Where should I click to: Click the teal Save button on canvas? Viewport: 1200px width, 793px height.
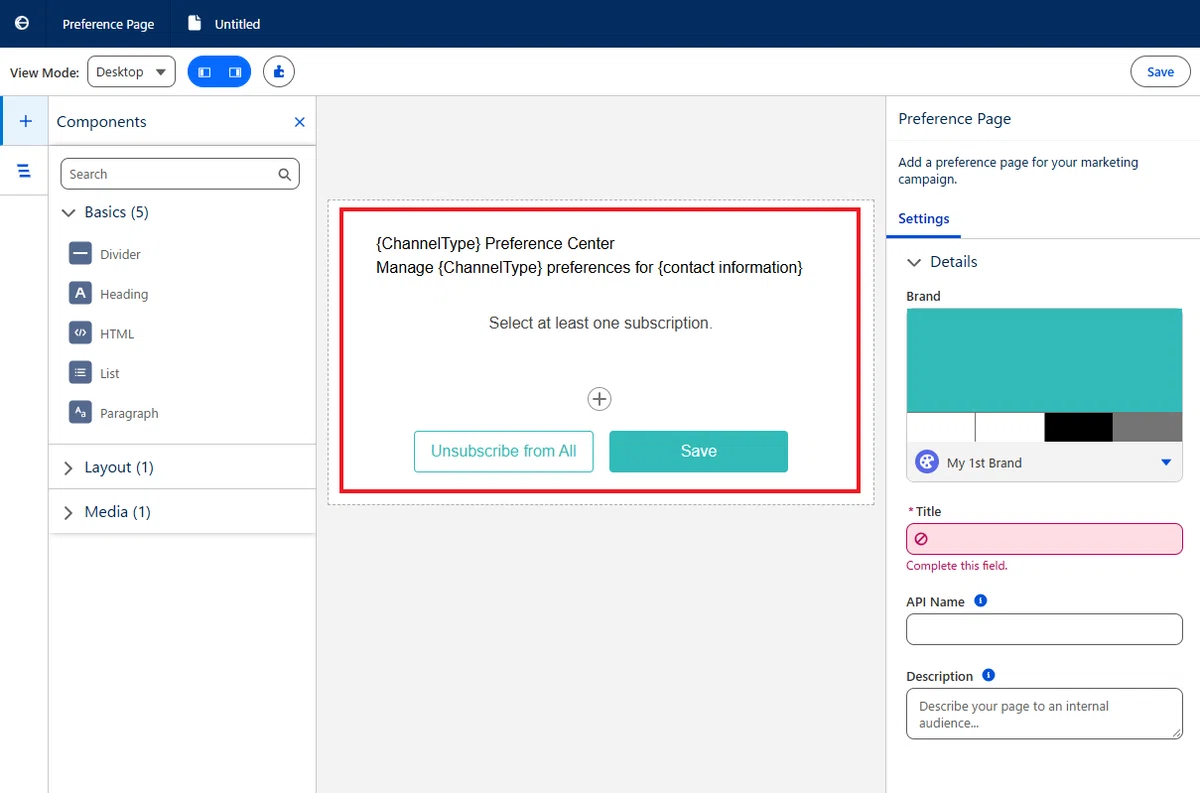698,451
